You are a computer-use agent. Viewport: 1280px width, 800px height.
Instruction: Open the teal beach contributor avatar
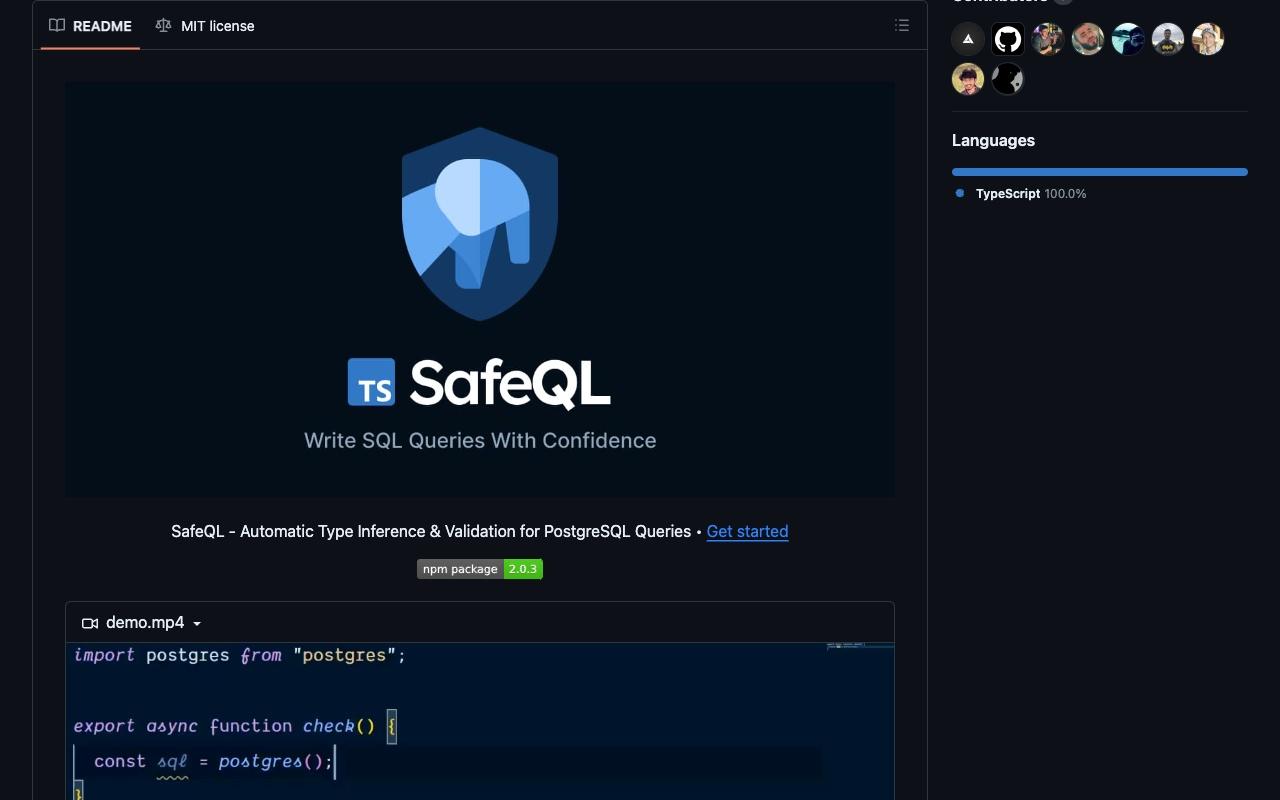coord(1128,39)
